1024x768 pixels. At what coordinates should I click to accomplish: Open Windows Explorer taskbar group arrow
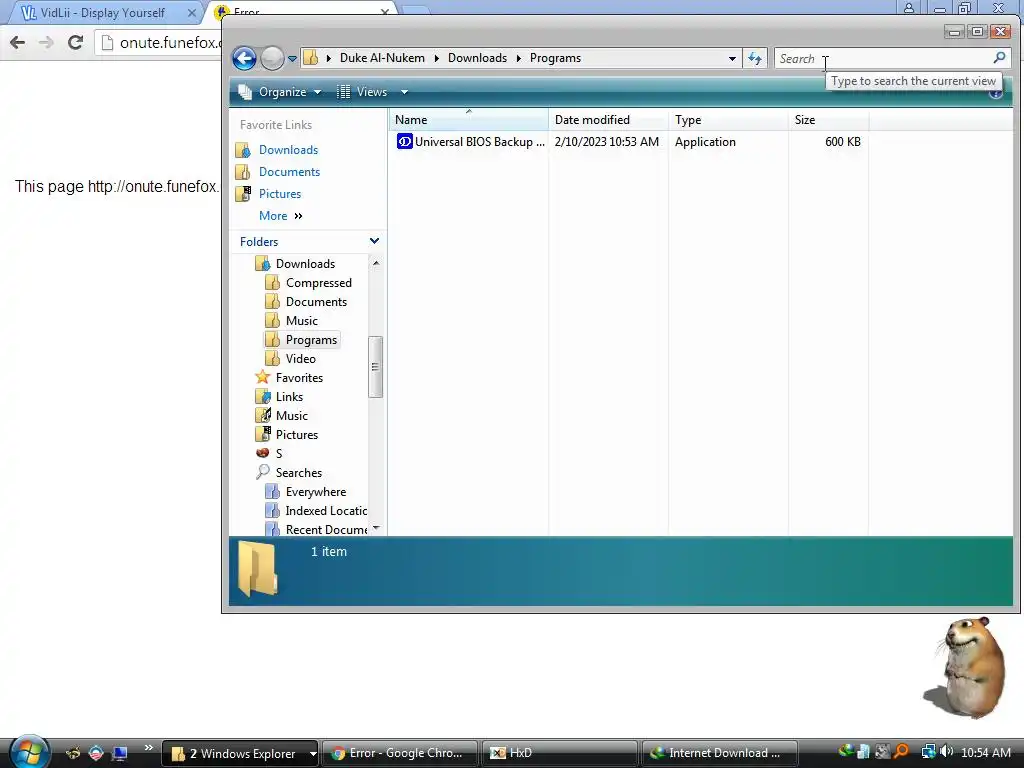tap(313, 754)
